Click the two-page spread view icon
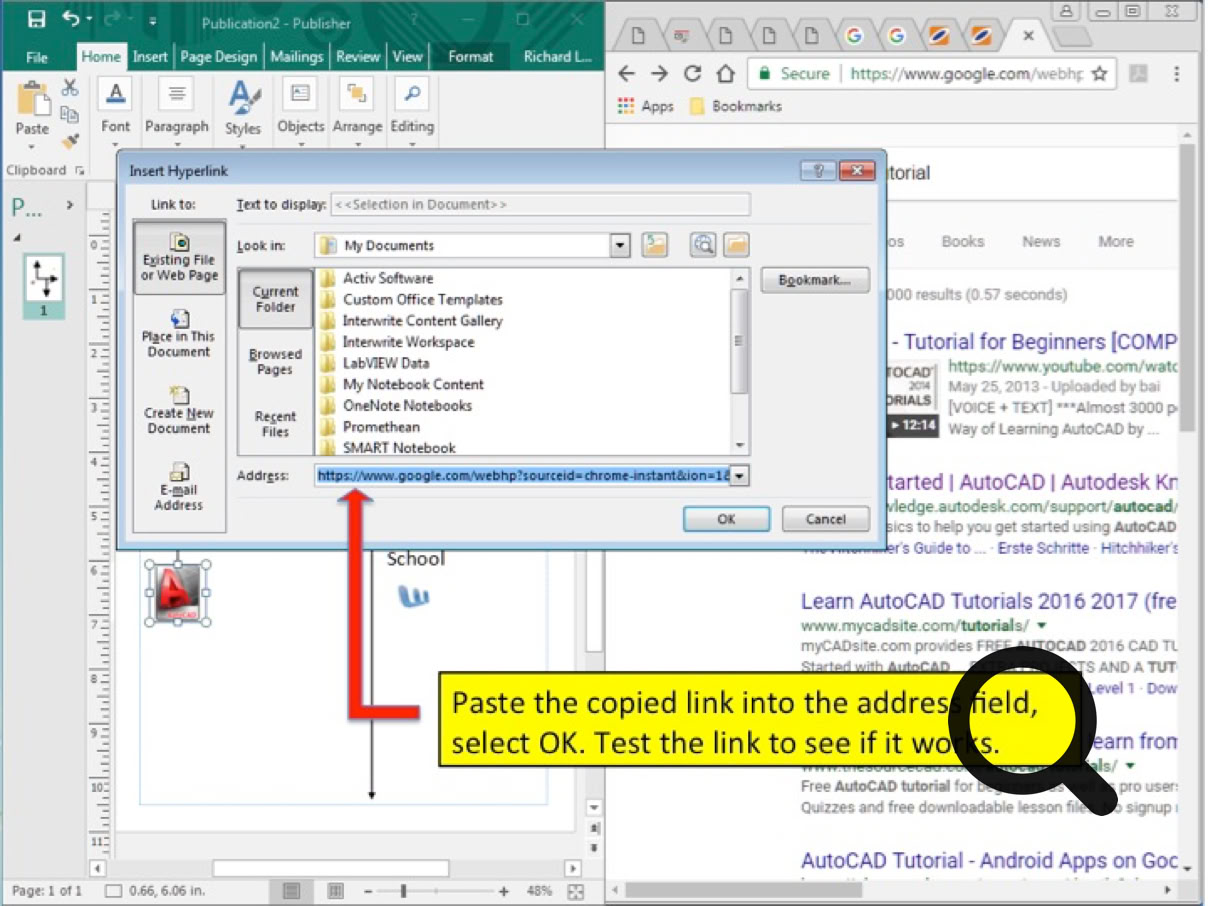This screenshot has width=1208, height=906. (x=336, y=890)
